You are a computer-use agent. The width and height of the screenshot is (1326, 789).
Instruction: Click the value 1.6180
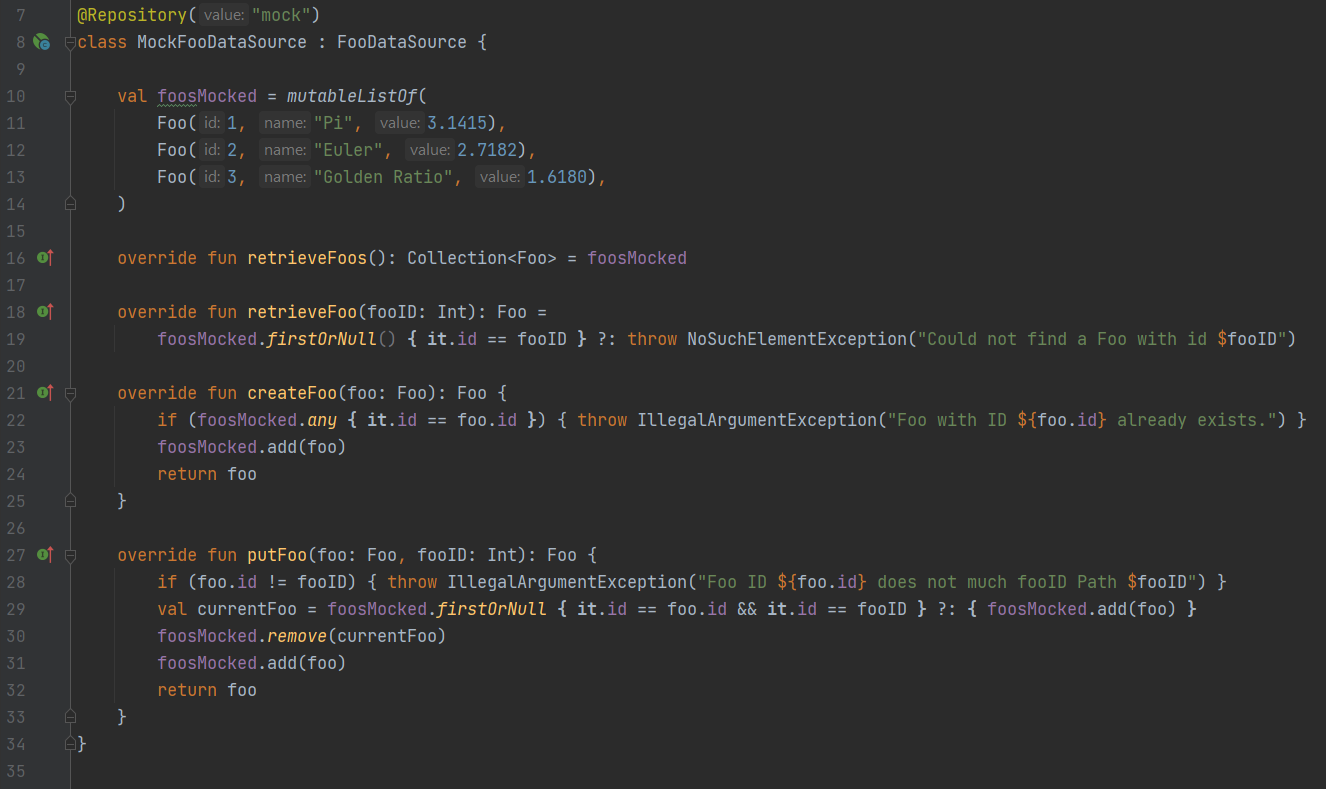click(x=557, y=177)
